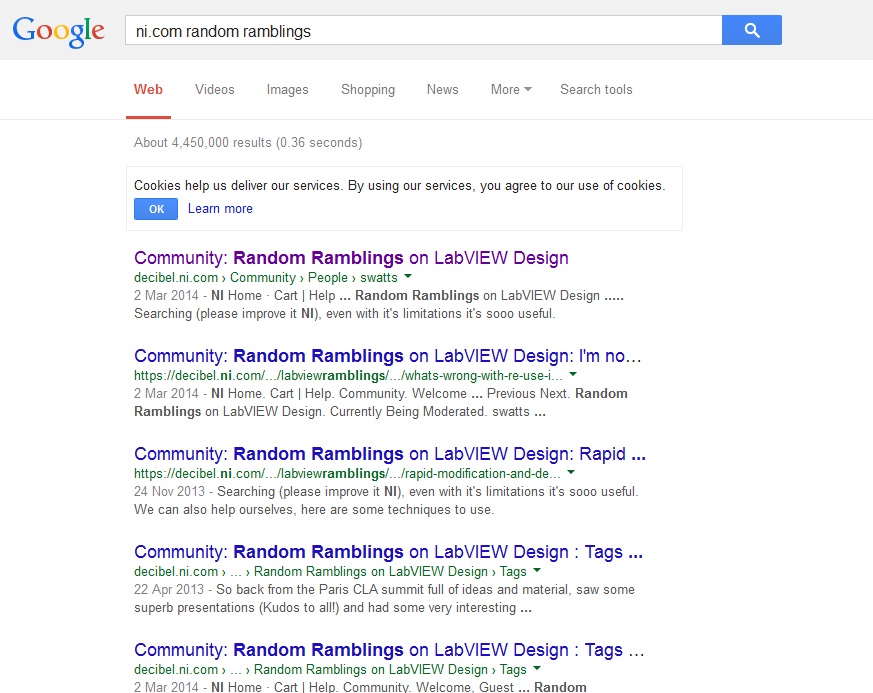Expand dropdown arrow next to swatts breadcrumb

[408, 276]
